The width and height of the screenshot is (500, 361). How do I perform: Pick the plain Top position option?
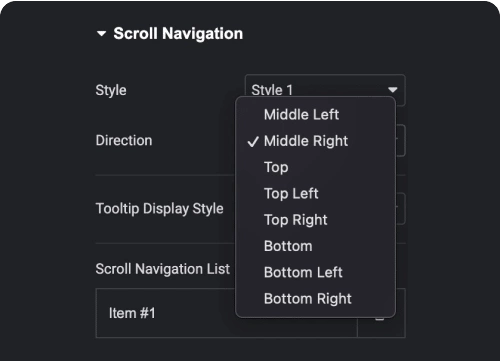point(276,167)
